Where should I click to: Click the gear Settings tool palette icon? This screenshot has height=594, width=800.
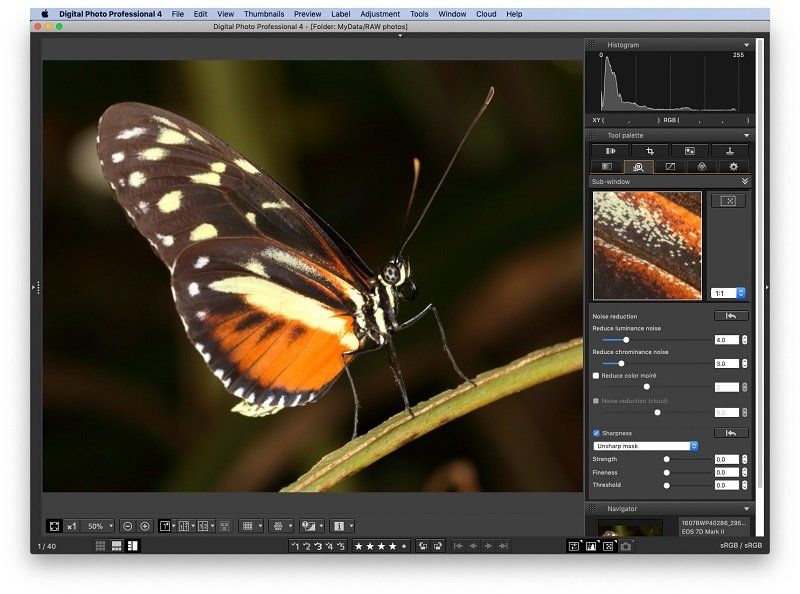[733, 167]
